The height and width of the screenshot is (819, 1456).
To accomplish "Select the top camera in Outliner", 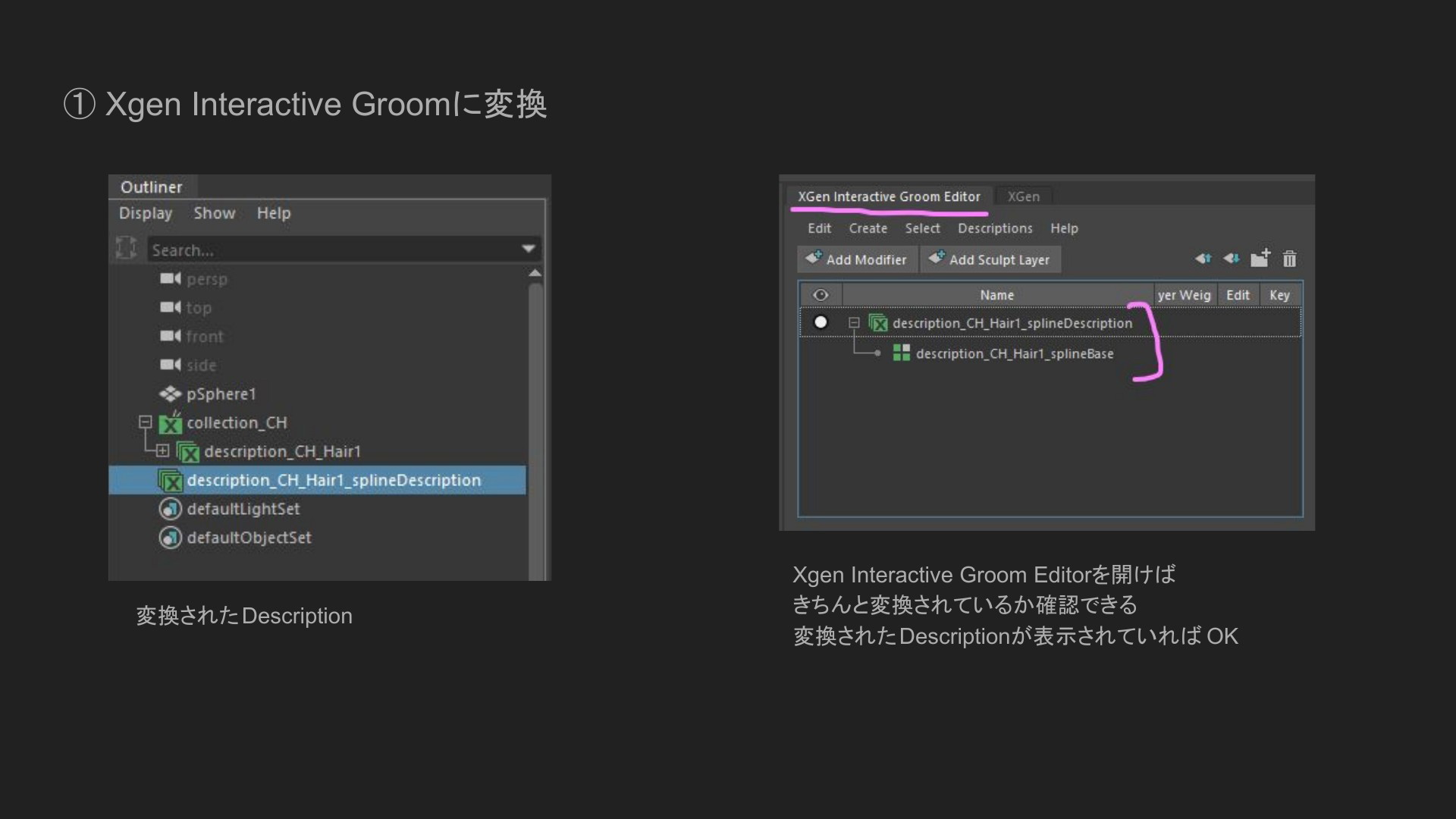I will (x=199, y=308).
